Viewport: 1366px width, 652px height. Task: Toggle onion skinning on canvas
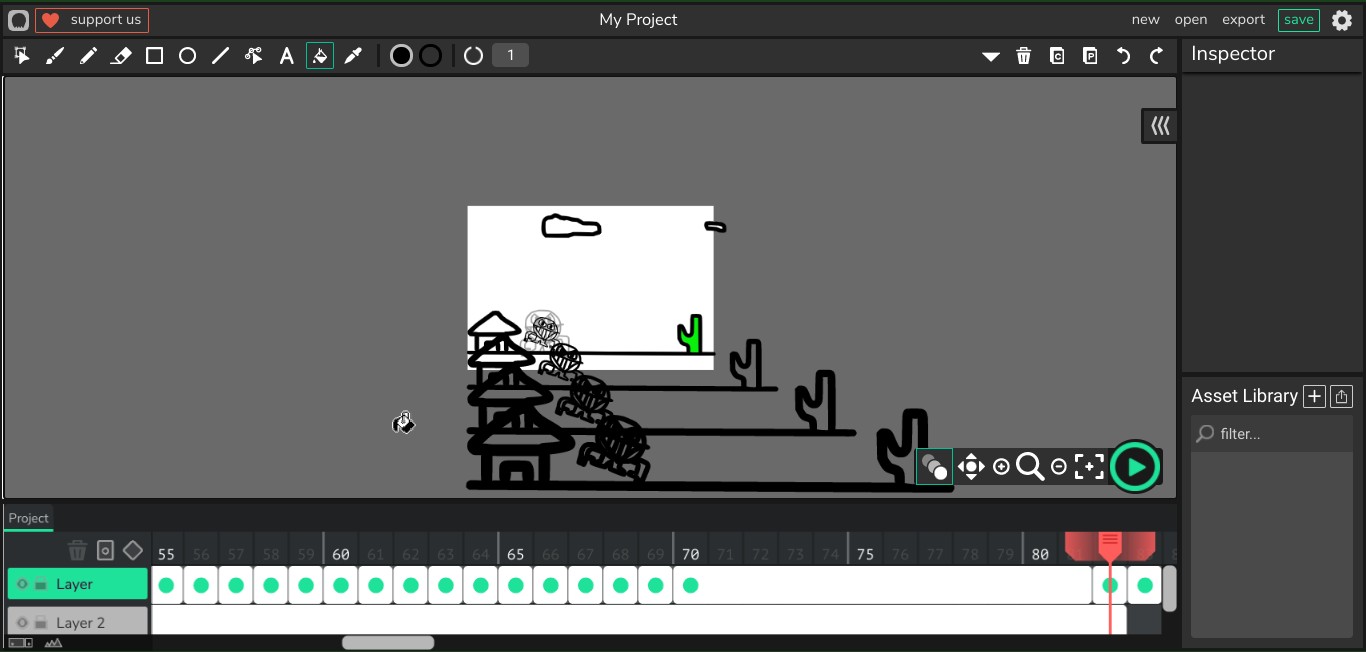934,467
